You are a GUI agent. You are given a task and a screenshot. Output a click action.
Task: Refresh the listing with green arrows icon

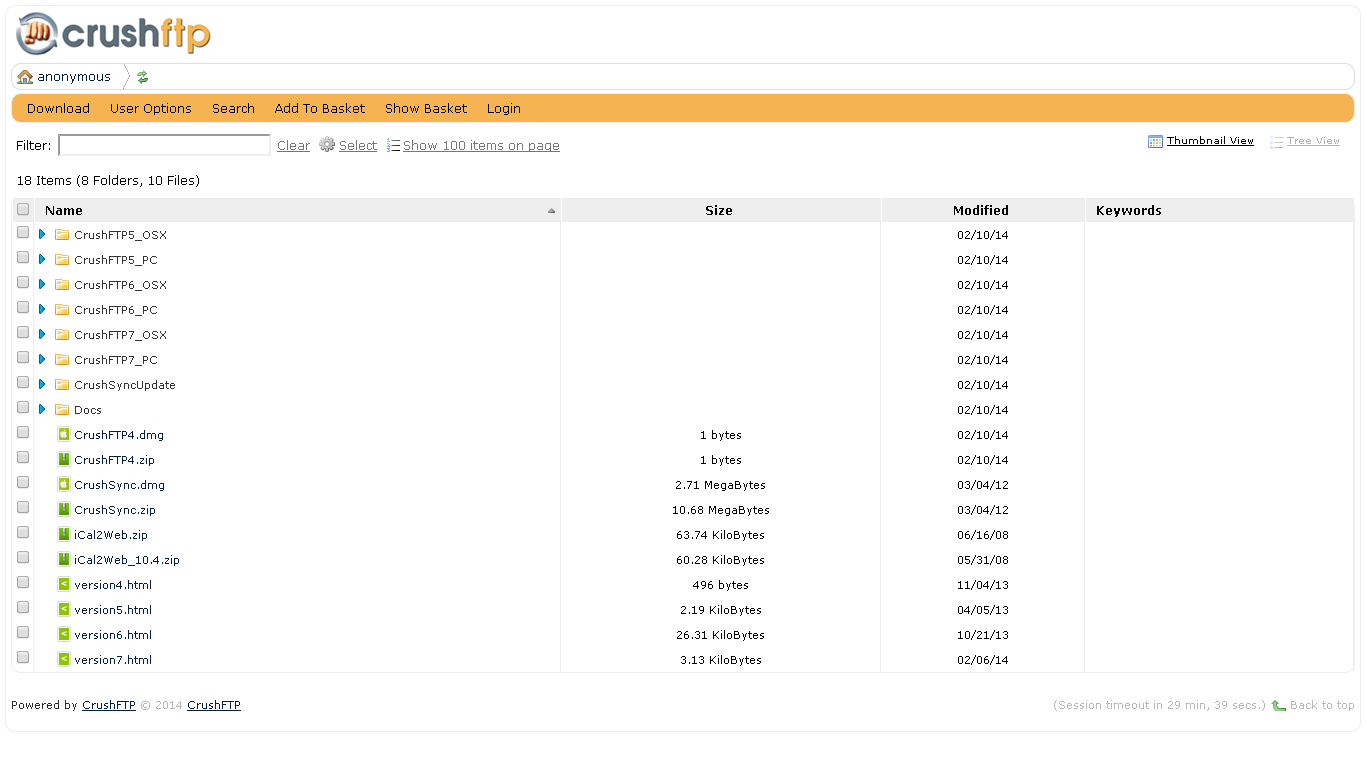point(142,77)
